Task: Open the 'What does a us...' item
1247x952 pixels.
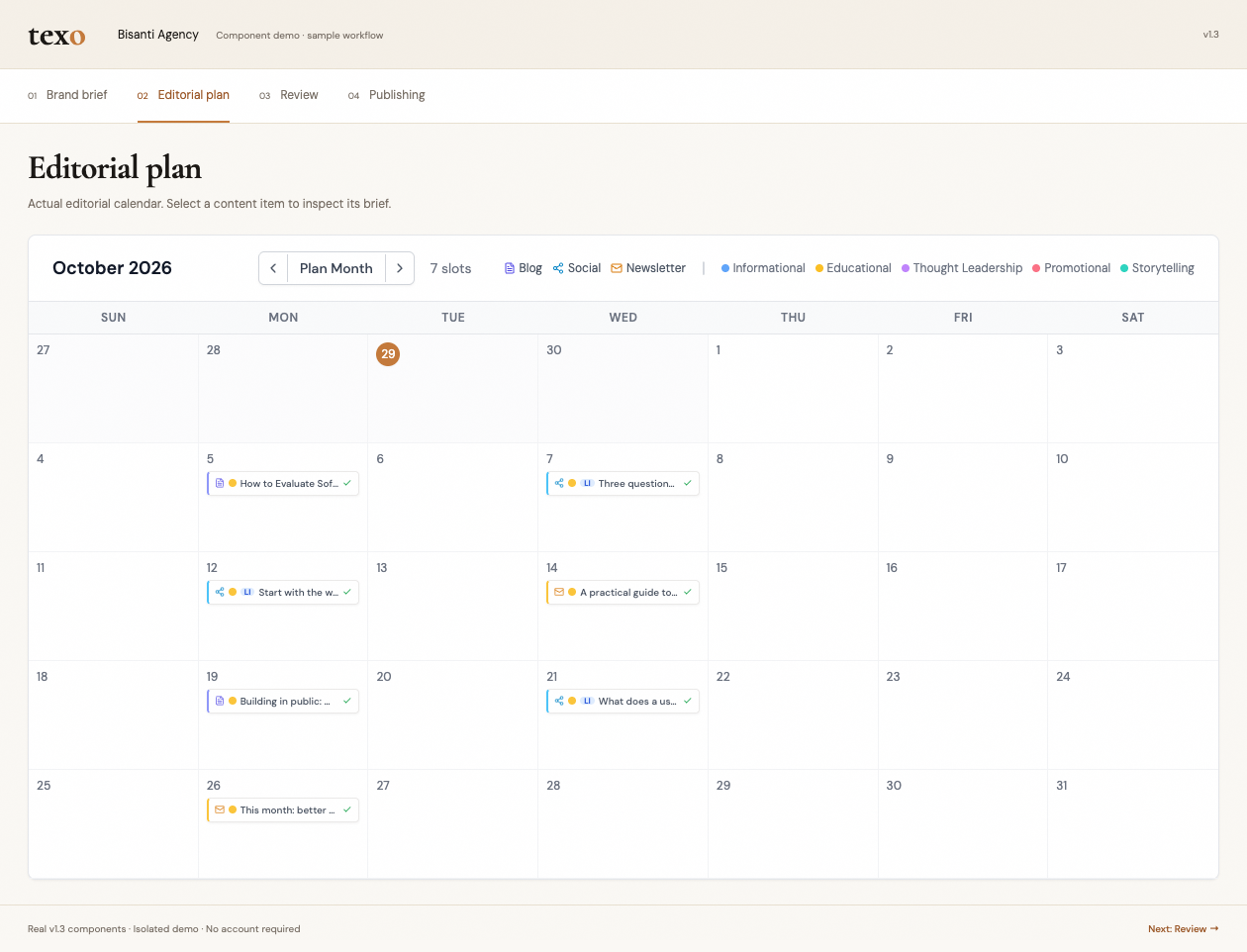Action: 623,701
